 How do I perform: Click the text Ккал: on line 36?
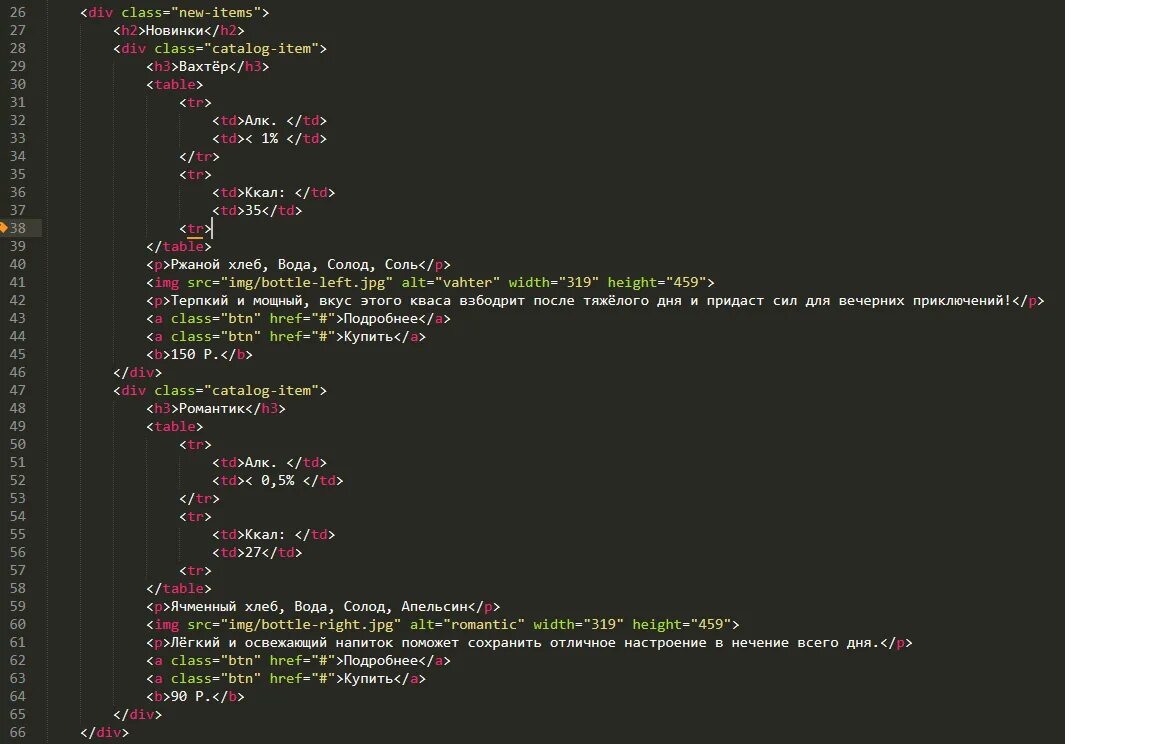[264, 192]
